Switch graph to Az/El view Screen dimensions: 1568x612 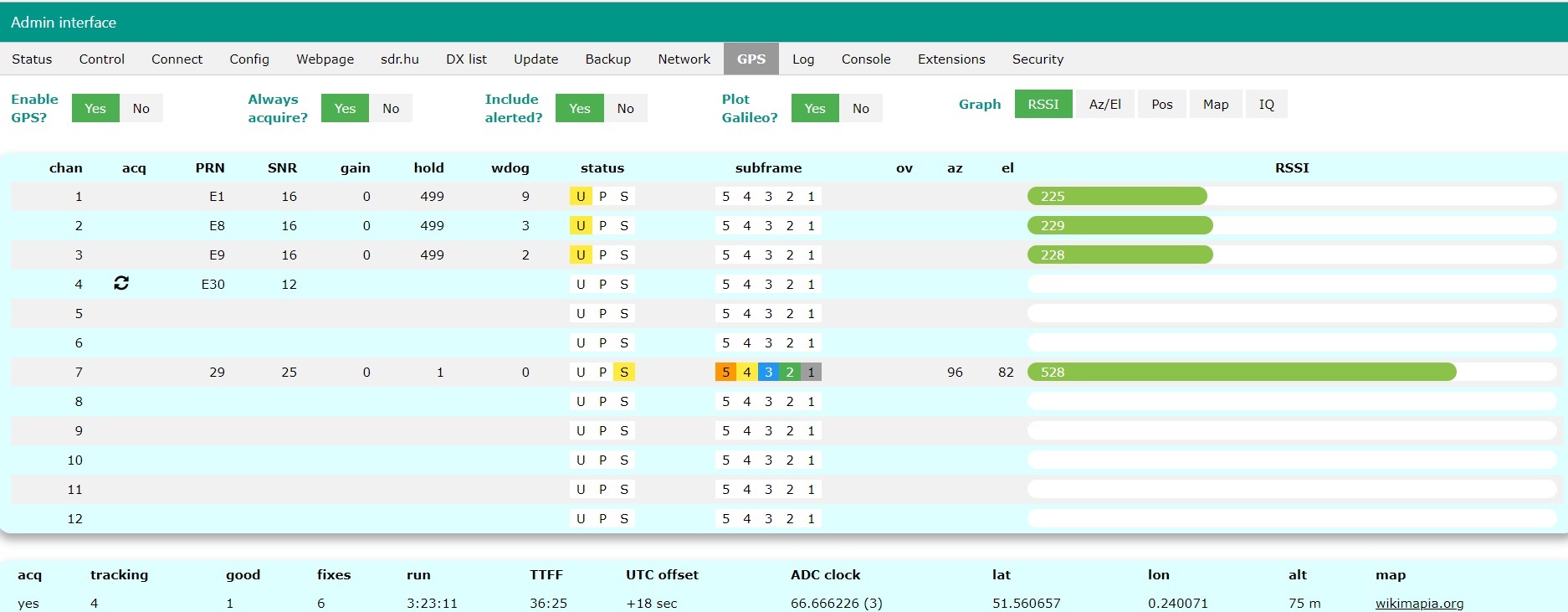click(x=1104, y=105)
